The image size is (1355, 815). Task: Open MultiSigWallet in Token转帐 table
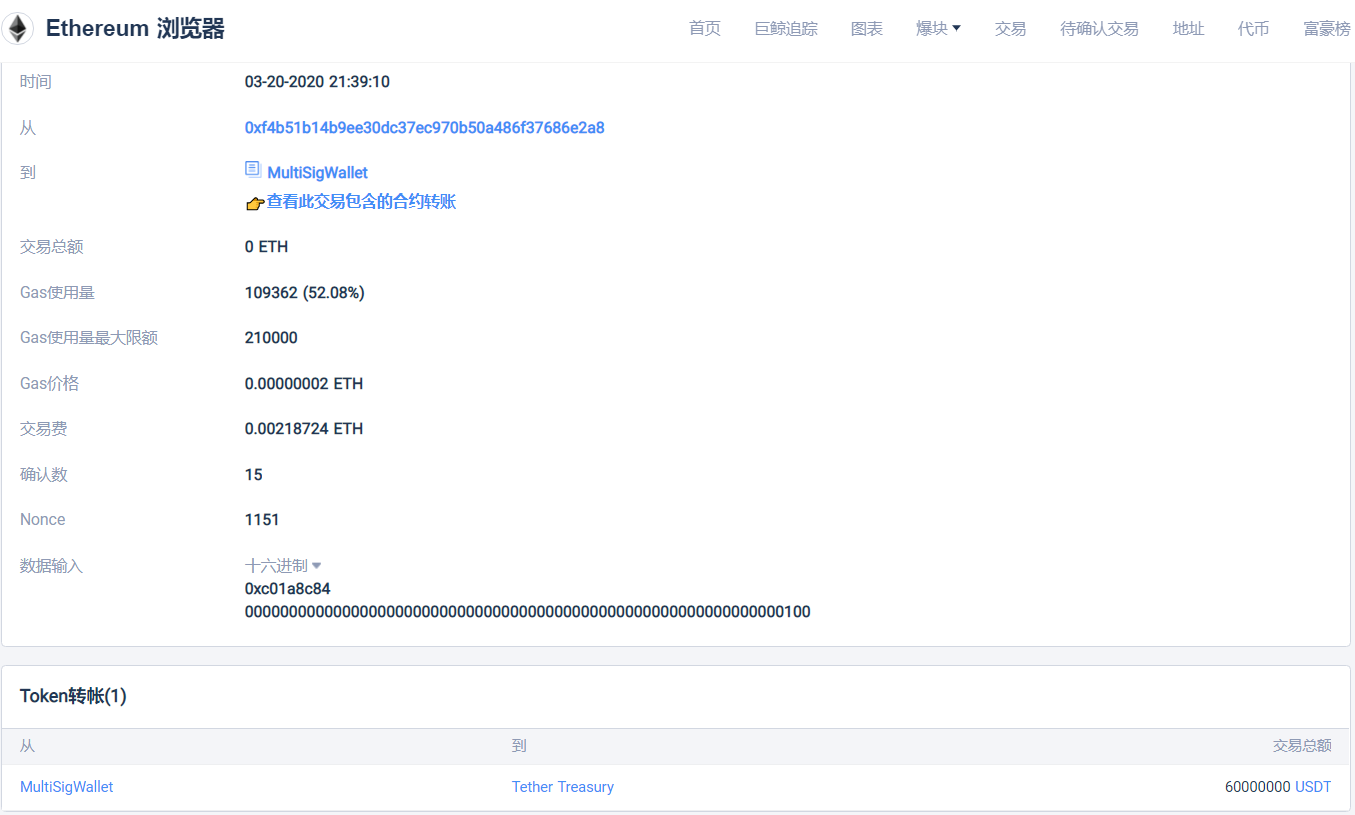coord(67,787)
